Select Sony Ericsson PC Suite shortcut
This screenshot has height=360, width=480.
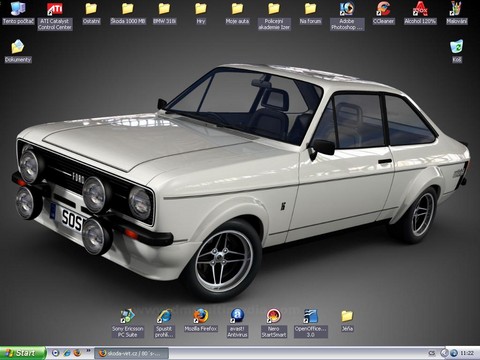(x=128, y=323)
